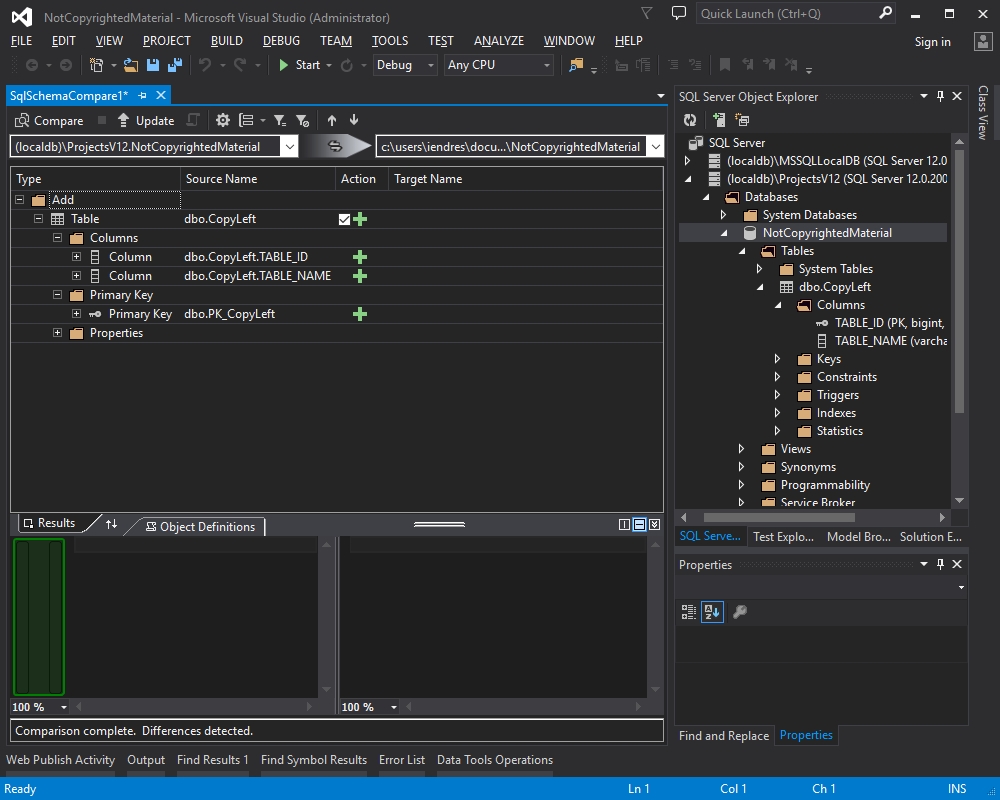Uncheck the dbo.CopyLeft action checkbox

tap(344, 219)
